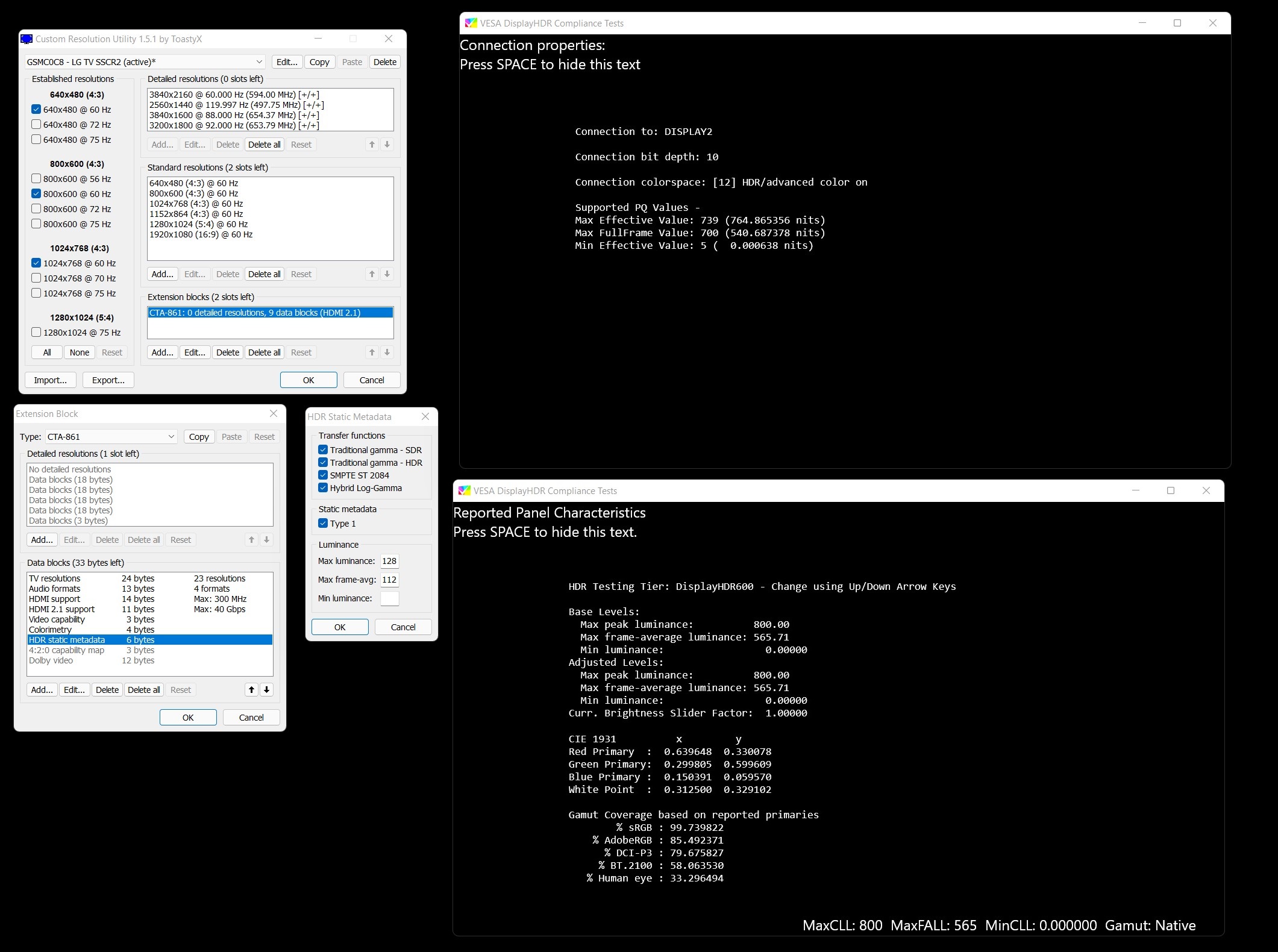Move data block down with the enabled down arrow

click(266, 690)
